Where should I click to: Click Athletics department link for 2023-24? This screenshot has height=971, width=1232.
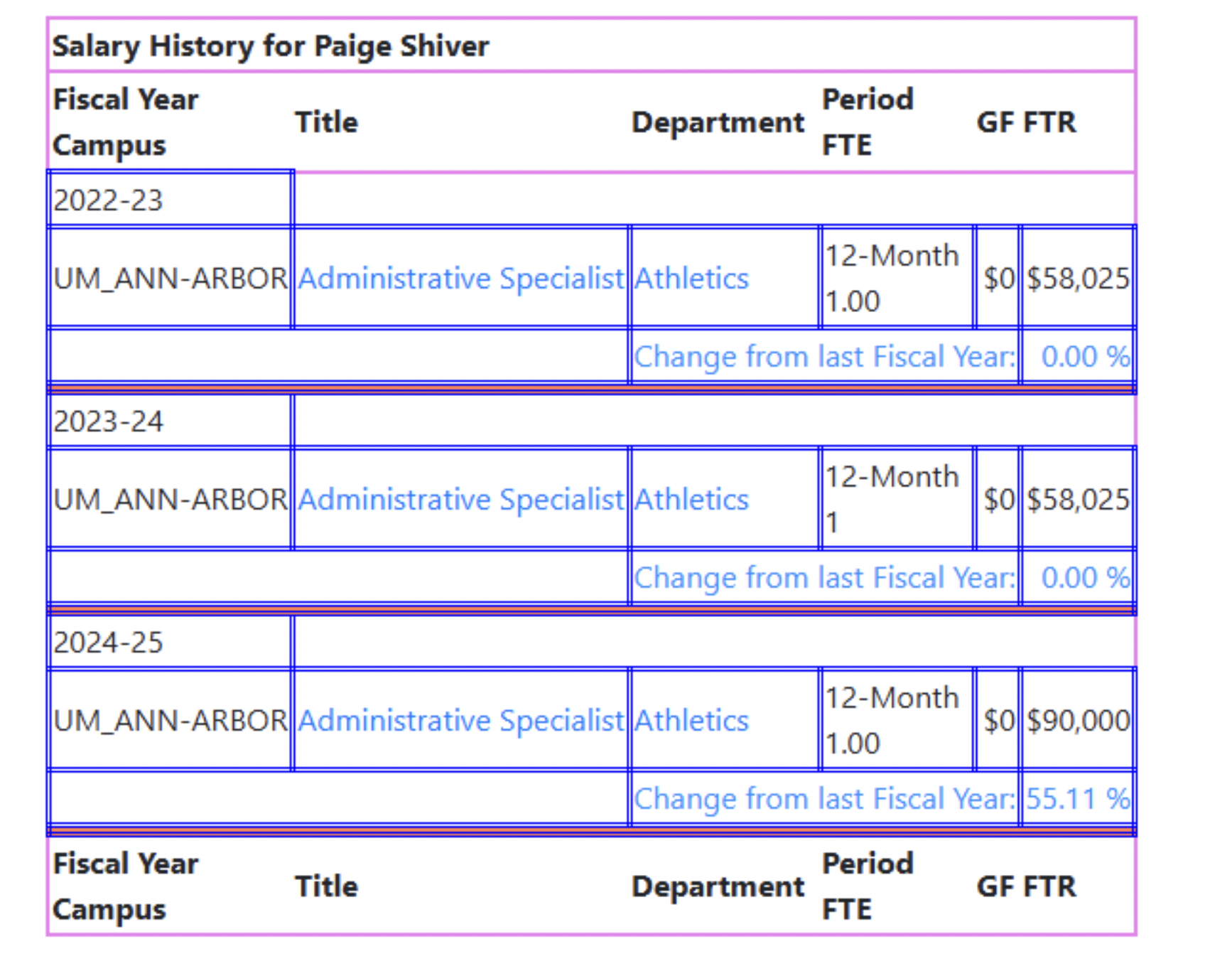coord(691,499)
